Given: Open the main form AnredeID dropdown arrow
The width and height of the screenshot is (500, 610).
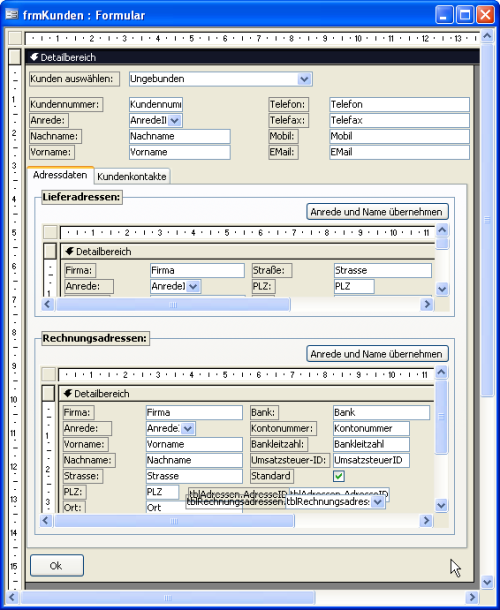Looking at the screenshot, I should click(x=175, y=120).
